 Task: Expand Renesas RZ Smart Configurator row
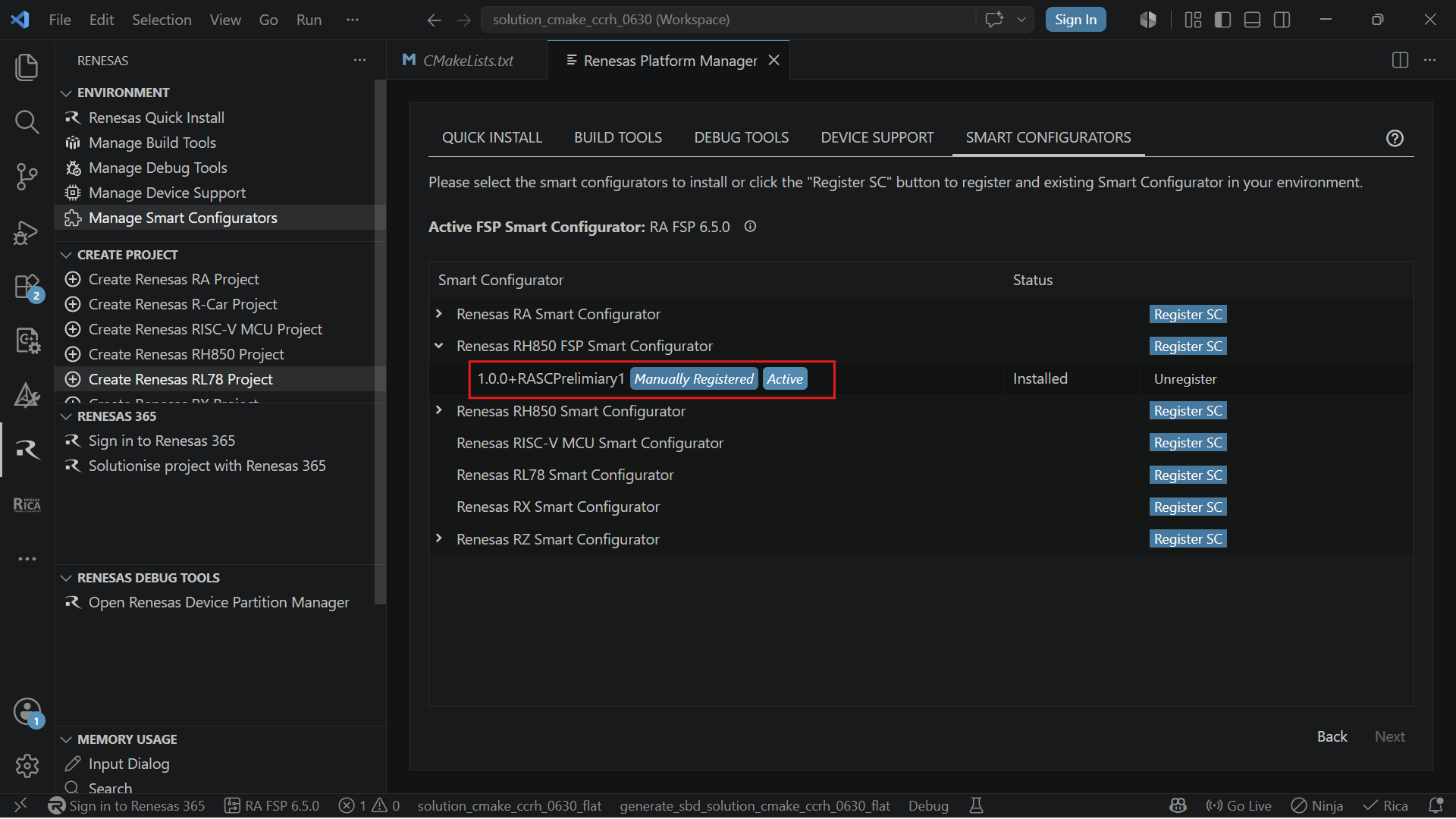439,538
